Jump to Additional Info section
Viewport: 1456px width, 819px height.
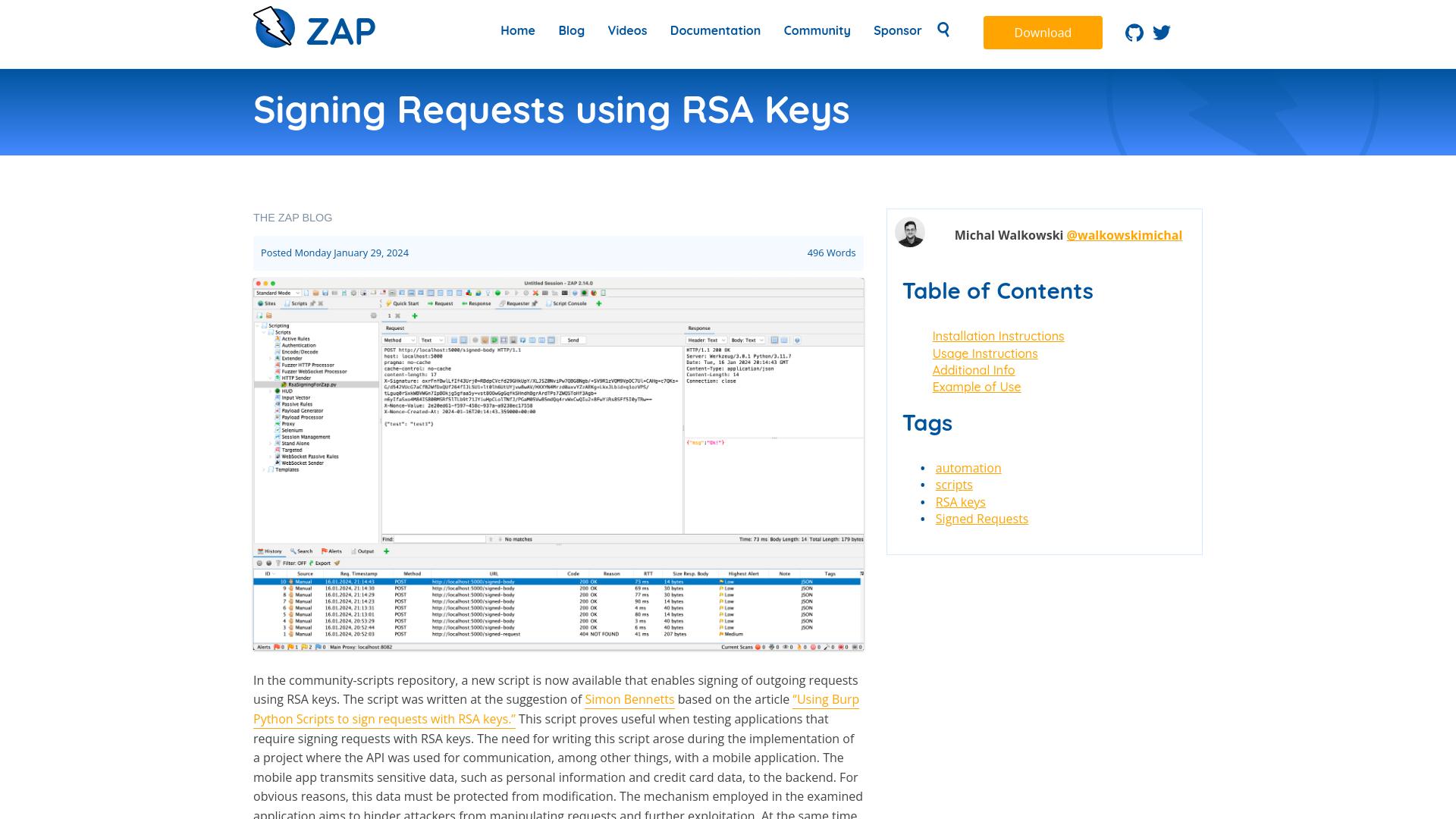(x=974, y=370)
